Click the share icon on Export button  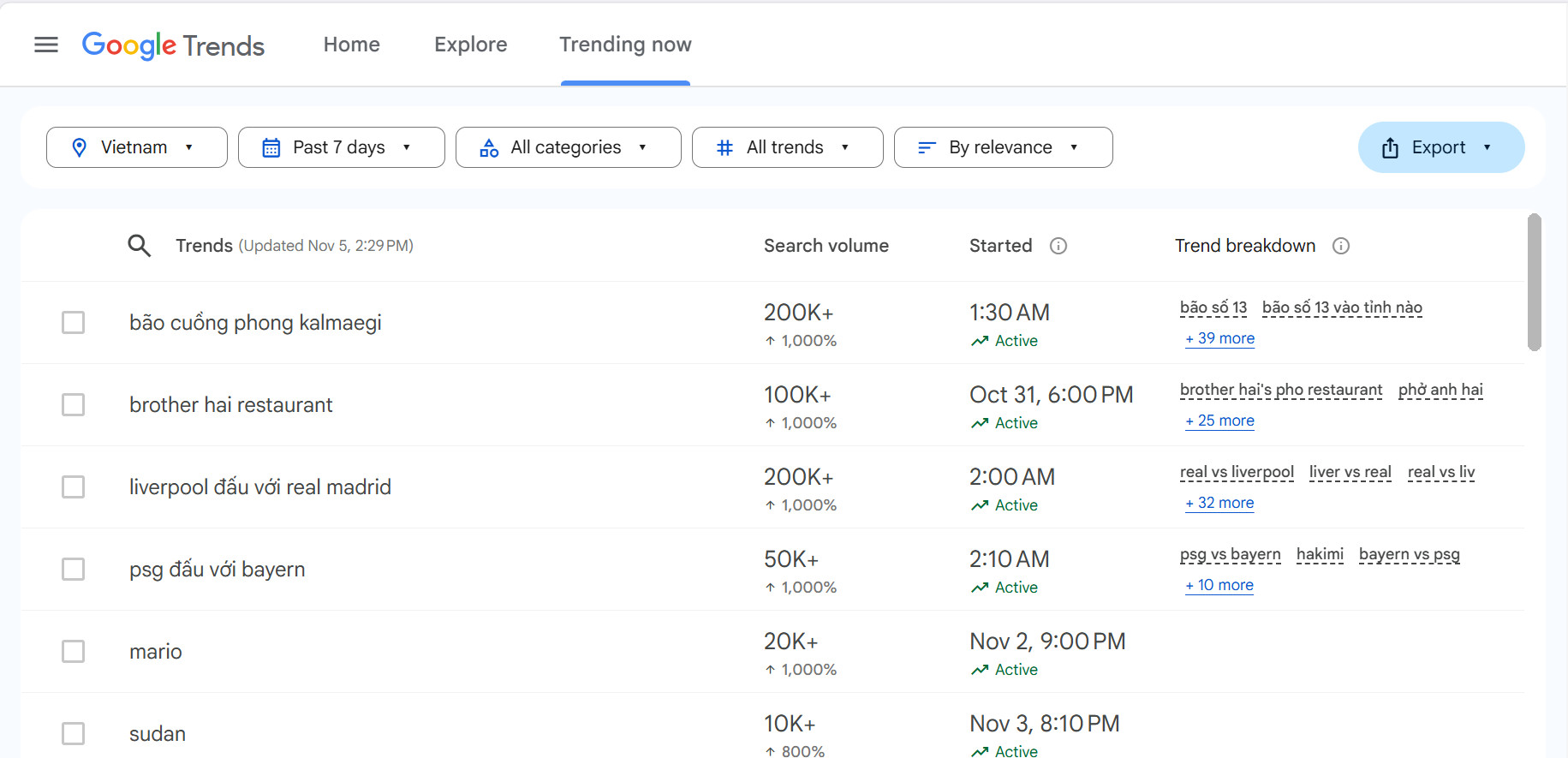(1390, 147)
